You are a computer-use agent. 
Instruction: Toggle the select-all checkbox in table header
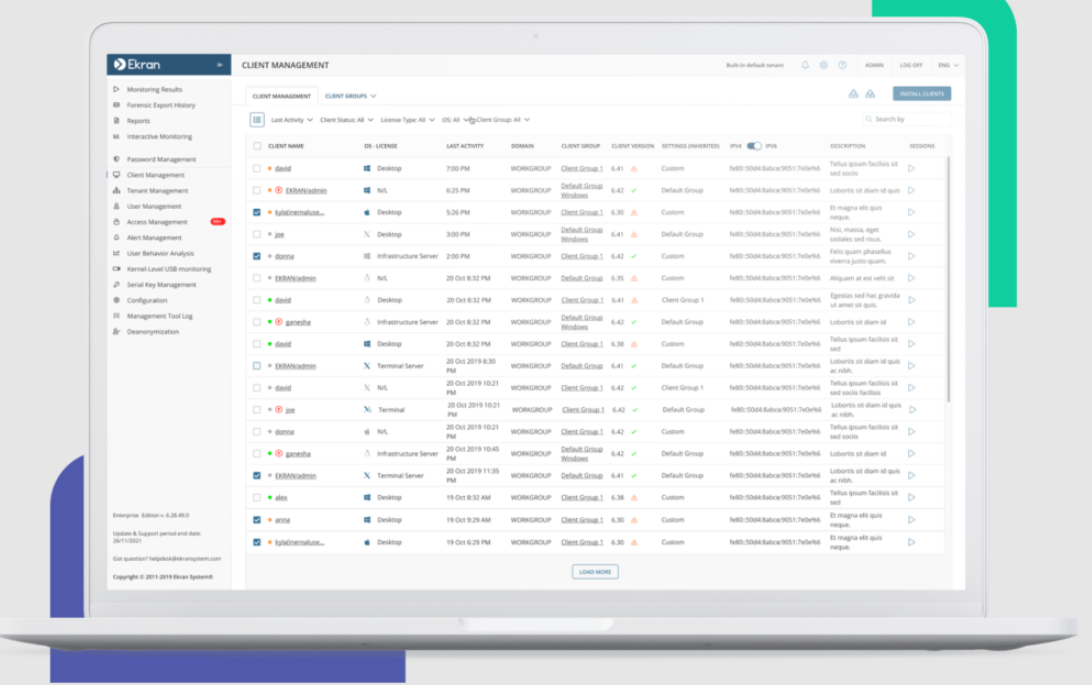(257, 145)
